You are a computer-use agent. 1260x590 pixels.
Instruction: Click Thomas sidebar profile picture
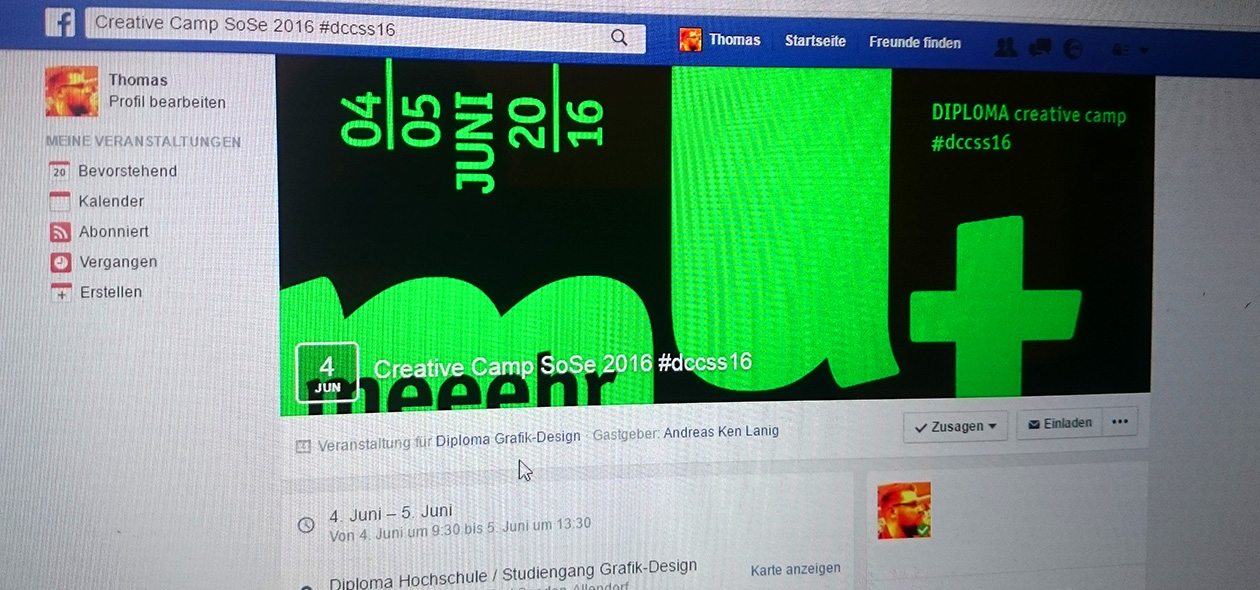(71, 91)
